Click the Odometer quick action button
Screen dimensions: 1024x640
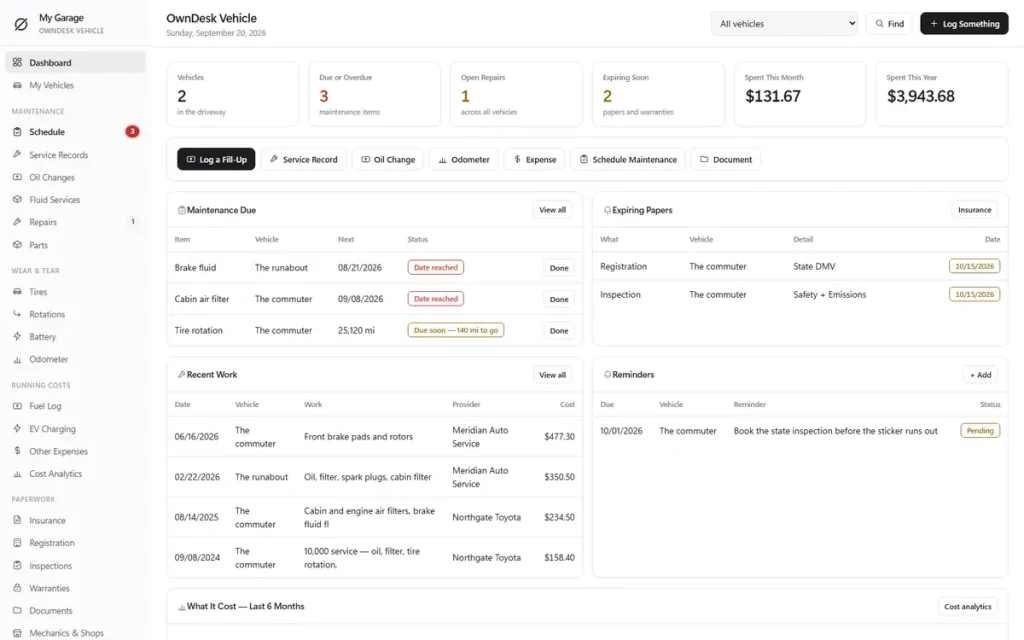point(464,159)
